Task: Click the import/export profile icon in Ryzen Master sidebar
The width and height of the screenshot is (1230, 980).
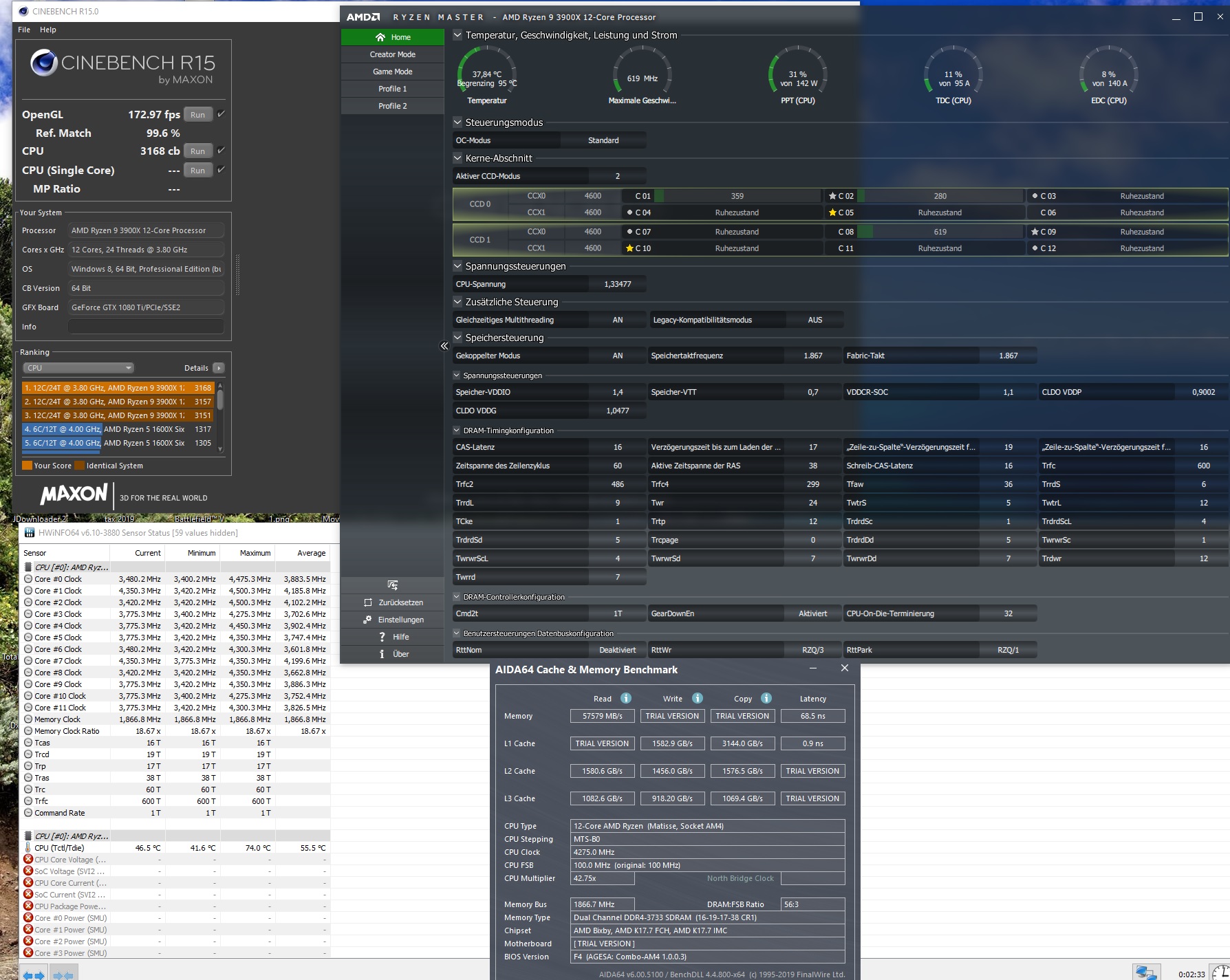Action: [392, 585]
